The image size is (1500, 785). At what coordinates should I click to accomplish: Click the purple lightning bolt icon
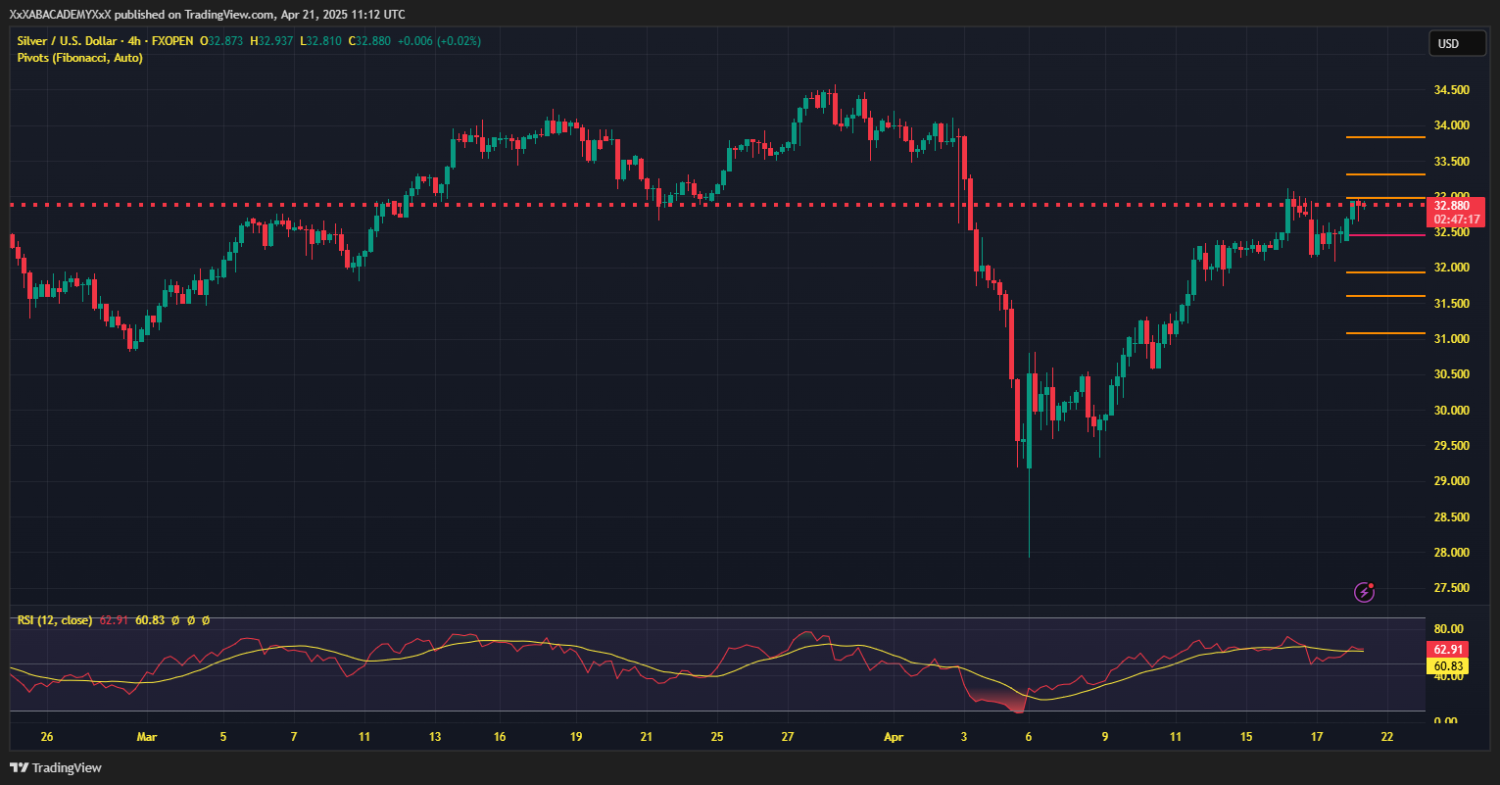coord(1365,592)
